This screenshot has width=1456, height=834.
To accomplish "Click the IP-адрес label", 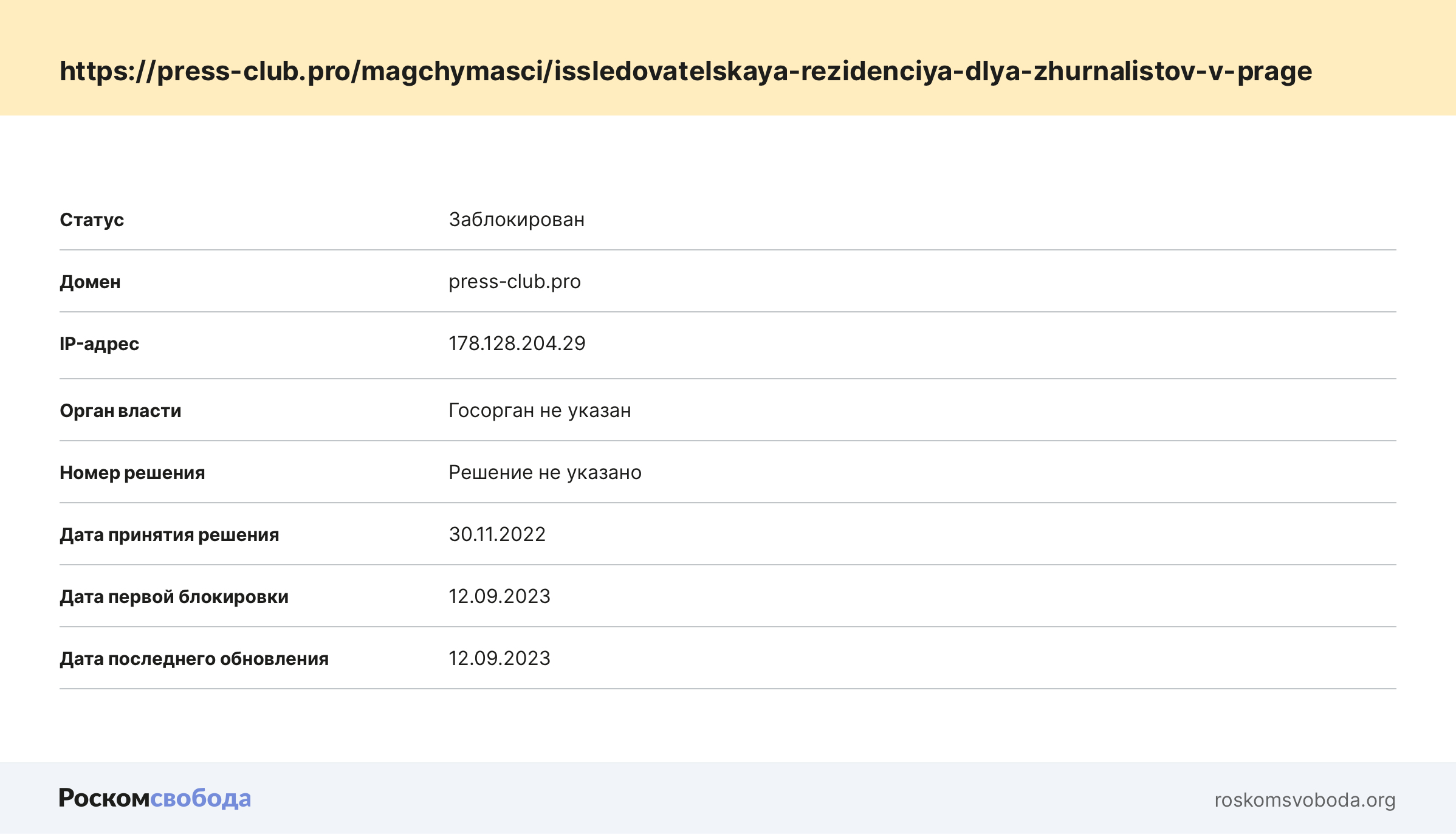I will 99,344.
